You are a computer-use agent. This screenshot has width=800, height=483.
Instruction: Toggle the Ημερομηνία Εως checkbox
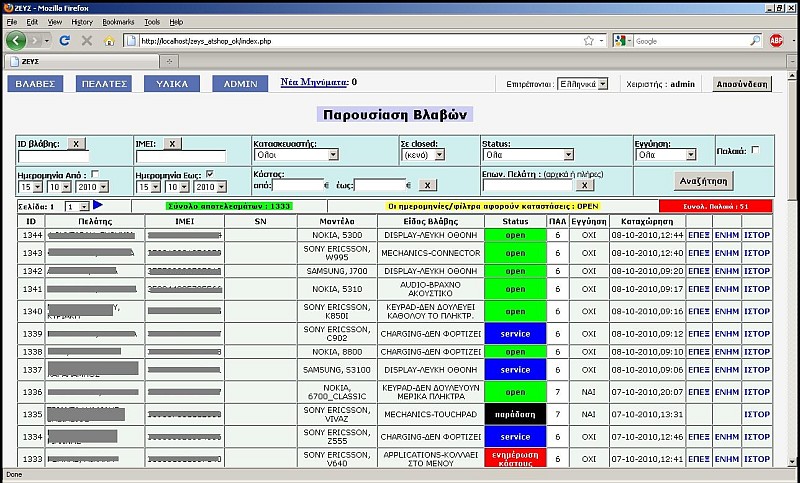210,174
